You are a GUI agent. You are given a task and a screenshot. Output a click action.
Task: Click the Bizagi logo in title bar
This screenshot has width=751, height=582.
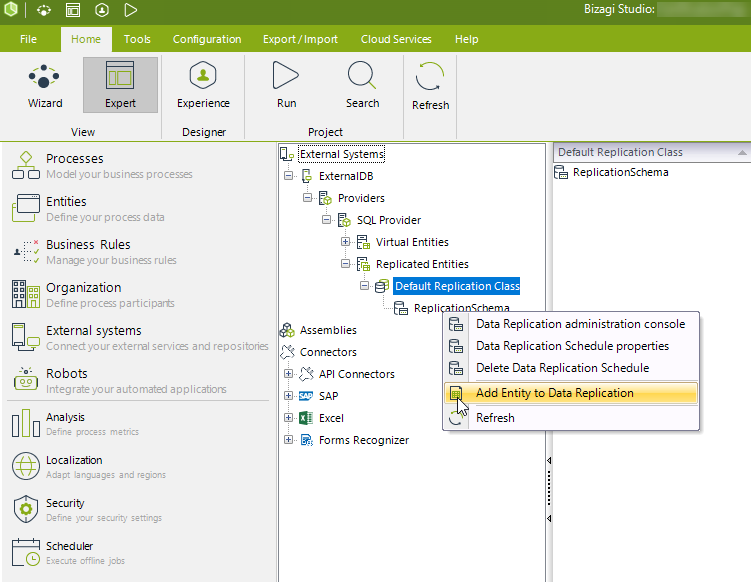tap(11, 9)
